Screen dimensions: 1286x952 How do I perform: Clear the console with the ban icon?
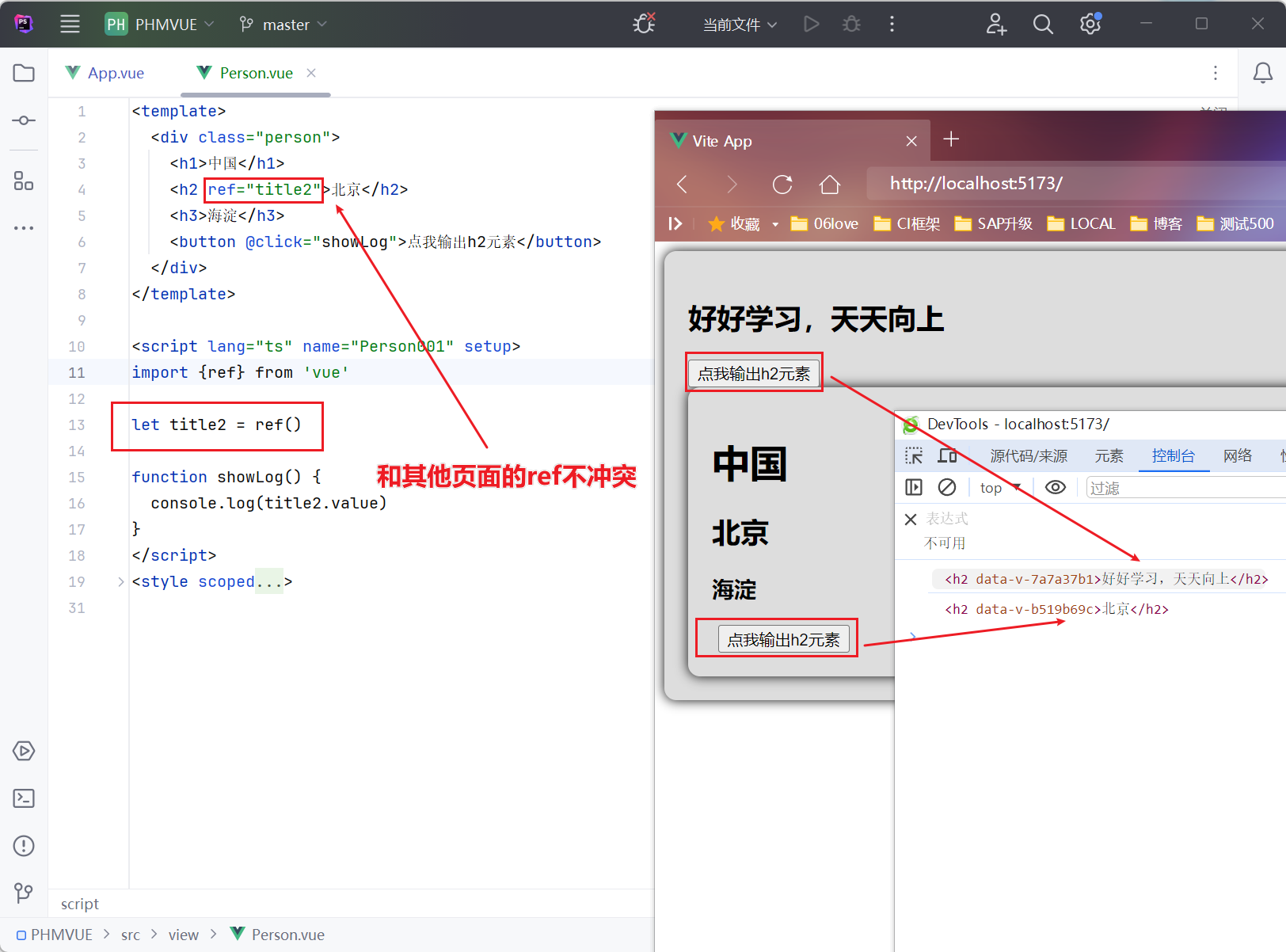coord(947,487)
